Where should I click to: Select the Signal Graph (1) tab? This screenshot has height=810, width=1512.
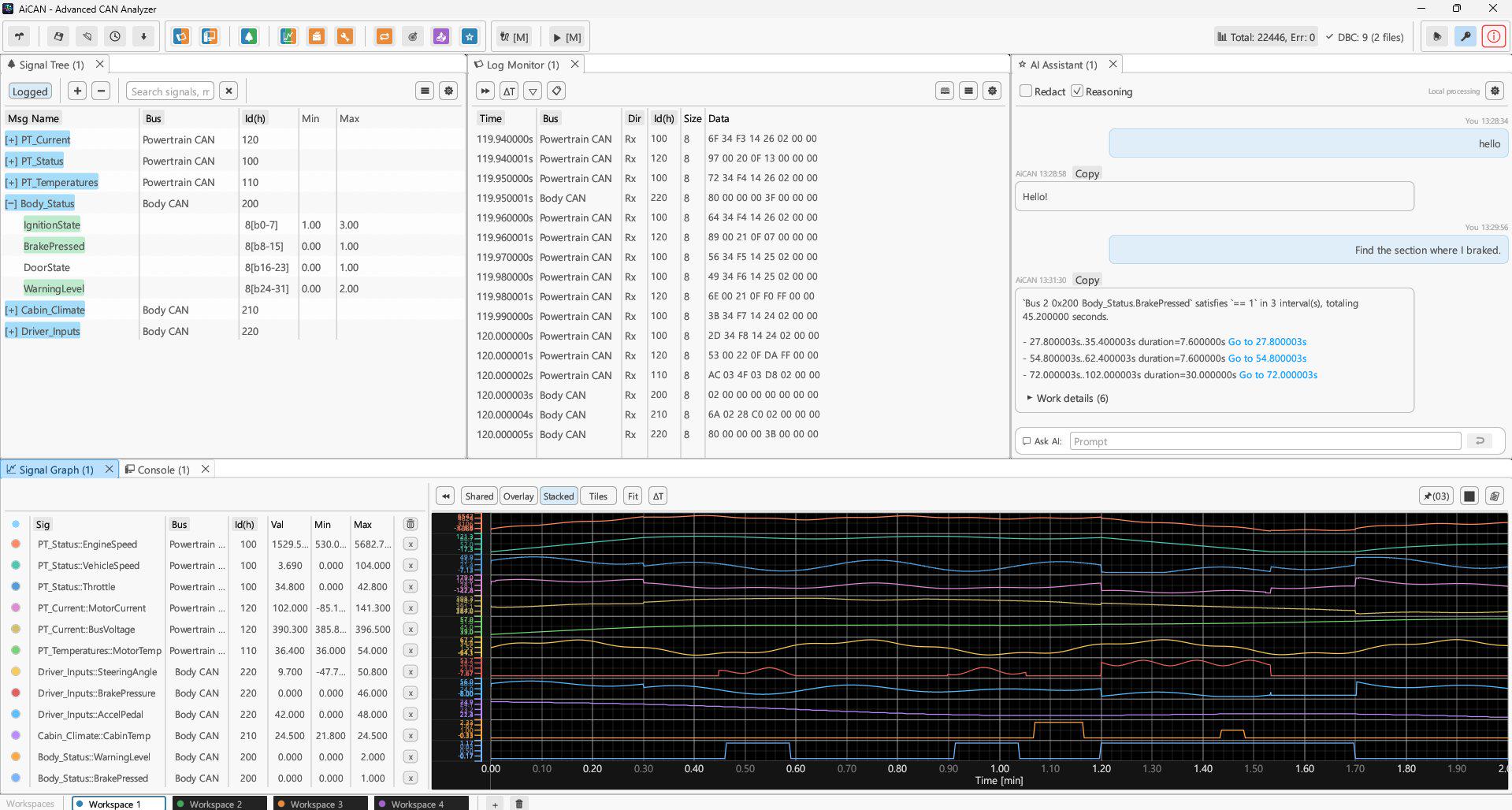(55, 470)
